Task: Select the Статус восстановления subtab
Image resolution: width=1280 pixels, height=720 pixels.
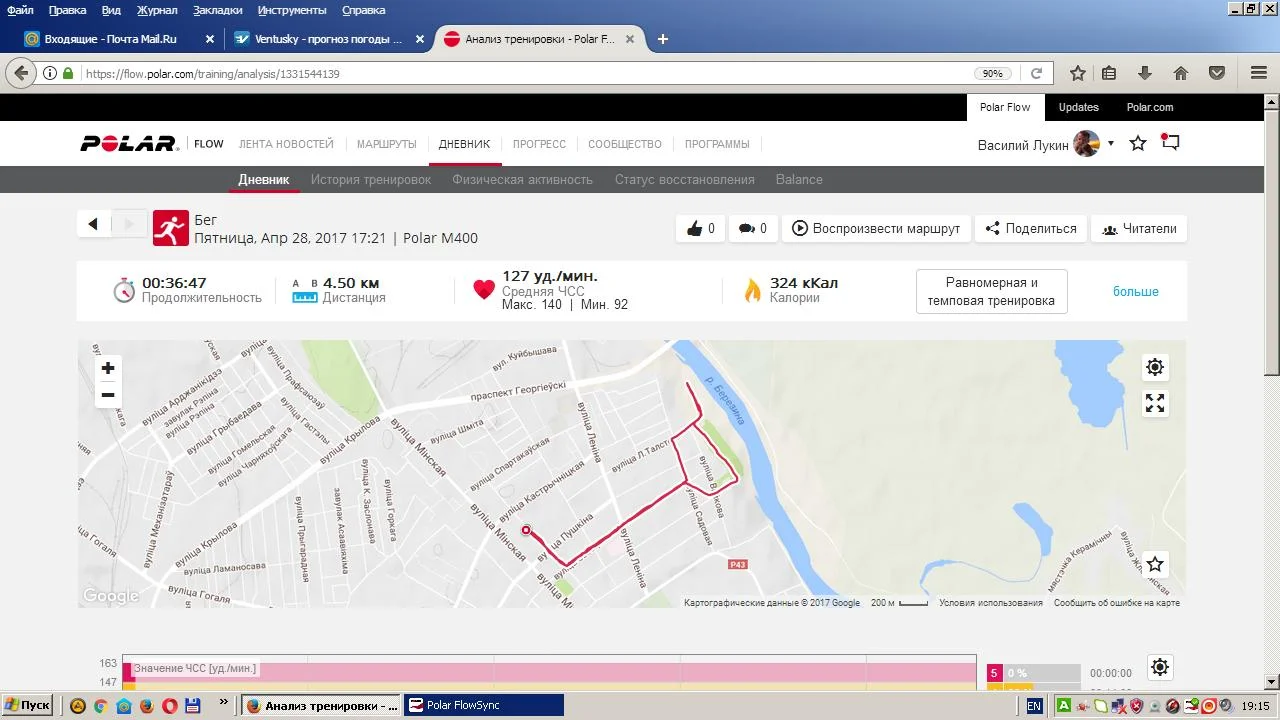Action: point(685,180)
